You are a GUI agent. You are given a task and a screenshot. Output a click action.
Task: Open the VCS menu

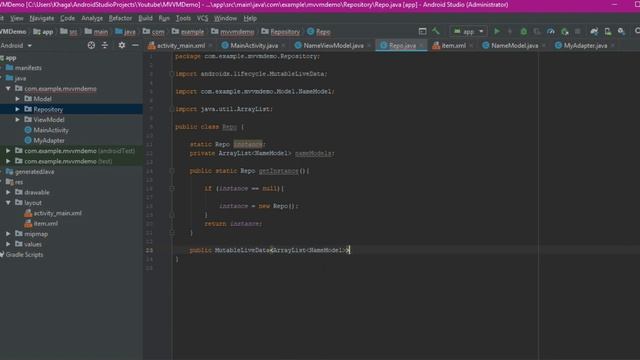coord(202,18)
